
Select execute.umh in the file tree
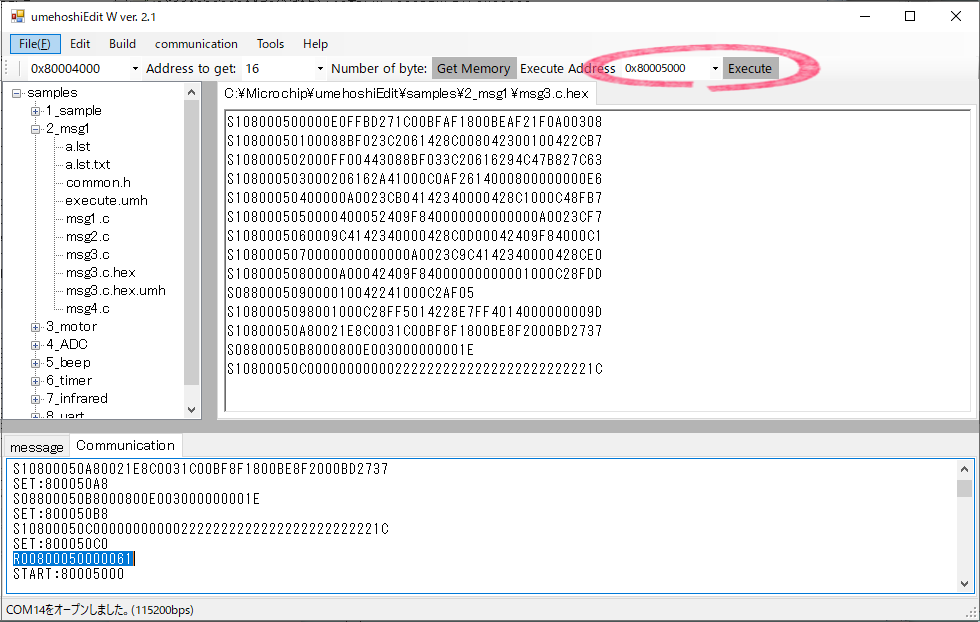pos(106,201)
